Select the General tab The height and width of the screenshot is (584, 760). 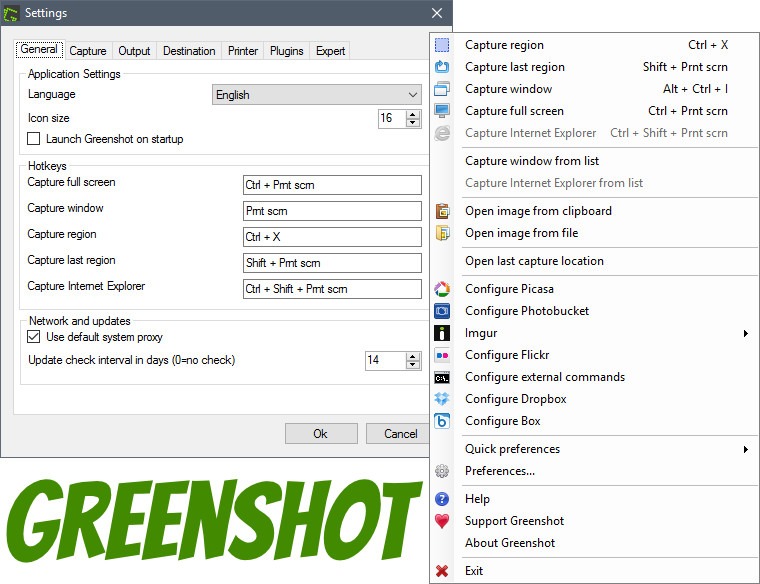pos(39,49)
